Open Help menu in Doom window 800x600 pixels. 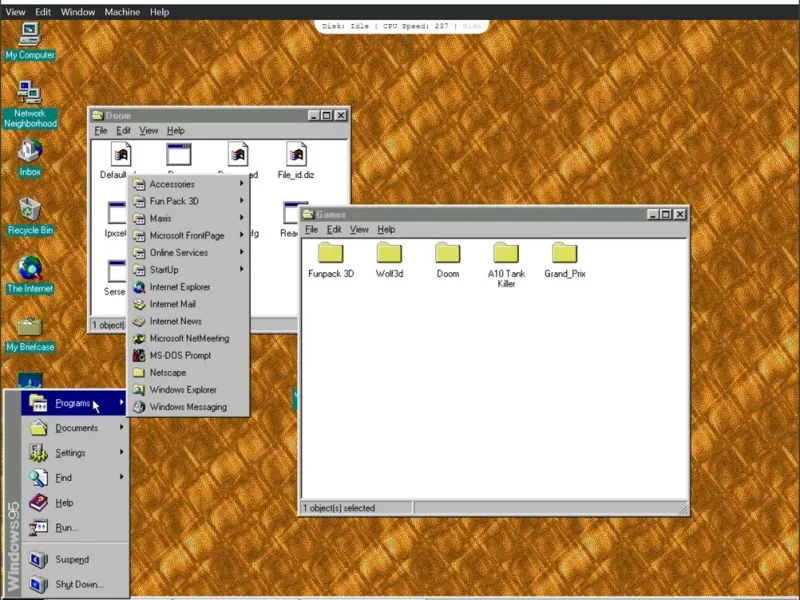click(176, 131)
